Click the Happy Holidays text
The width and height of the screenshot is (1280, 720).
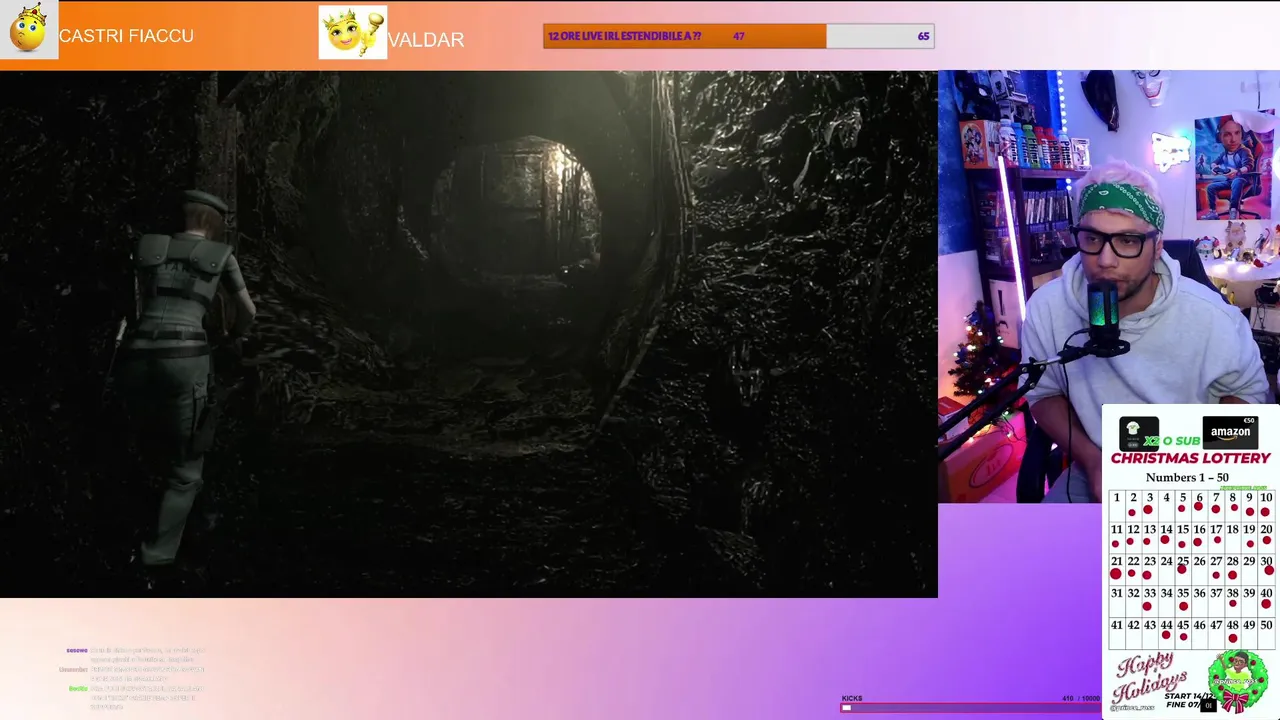click(1150, 676)
